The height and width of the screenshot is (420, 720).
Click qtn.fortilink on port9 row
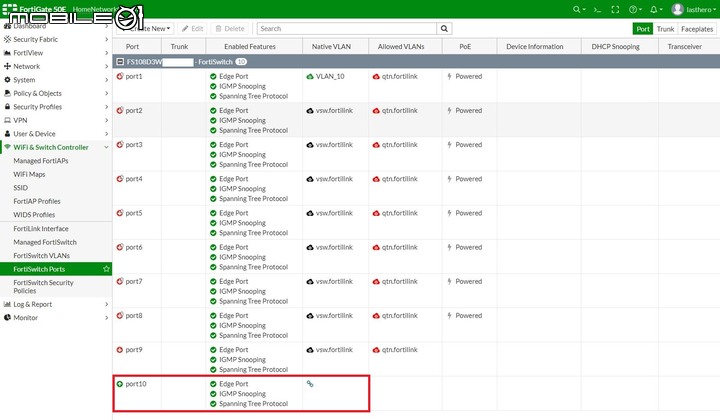click(x=399, y=350)
